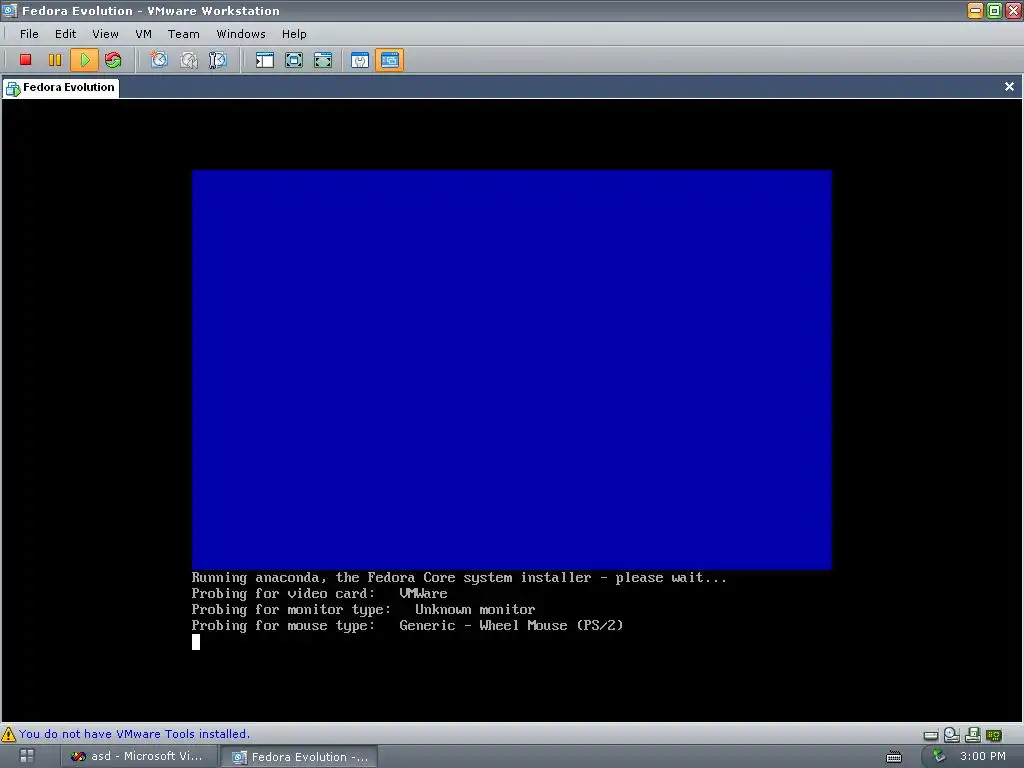Image resolution: width=1024 pixels, height=768 pixels.
Task: Click the 'Probing for video card' line
Action: click(x=319, y=594)
